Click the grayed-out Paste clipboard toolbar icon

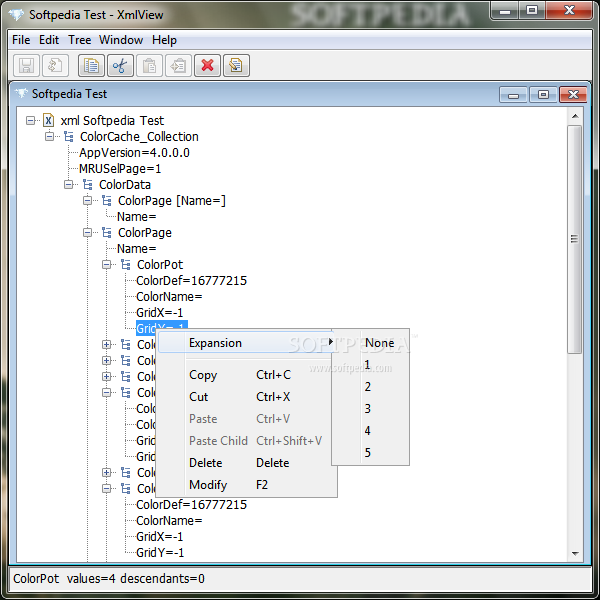[x=149, y=65]
